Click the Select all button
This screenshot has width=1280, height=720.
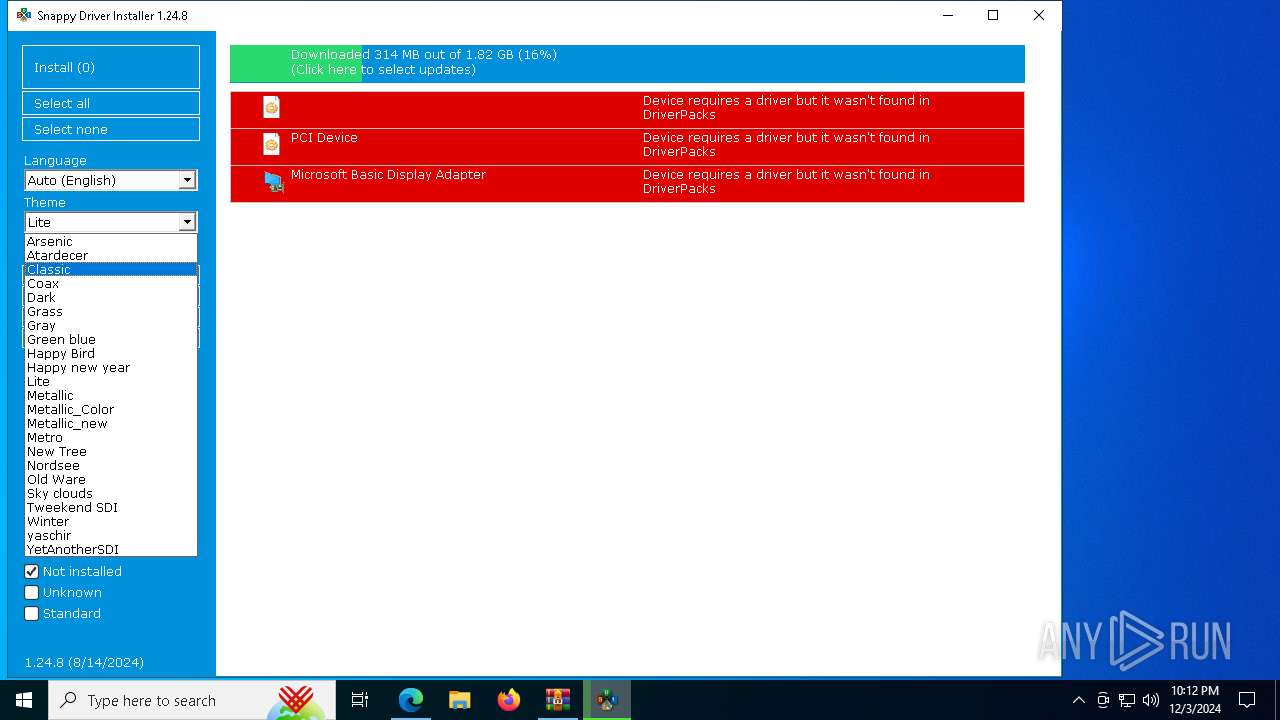111,103
